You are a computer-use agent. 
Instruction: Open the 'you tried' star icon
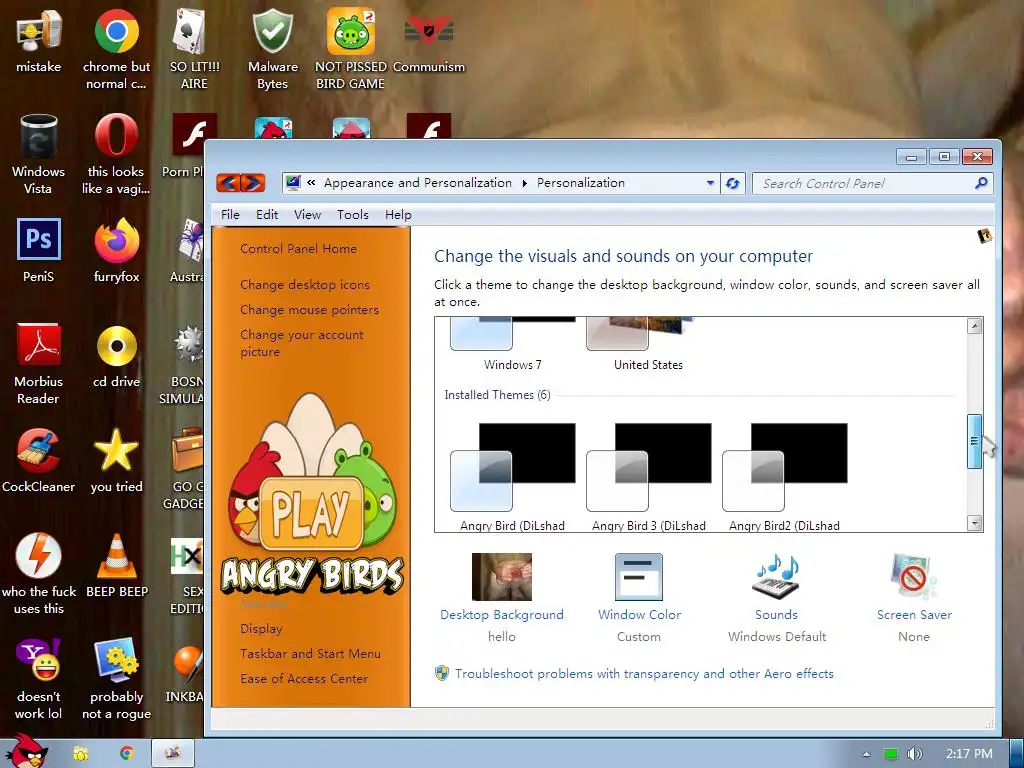[x=116, y=461]
